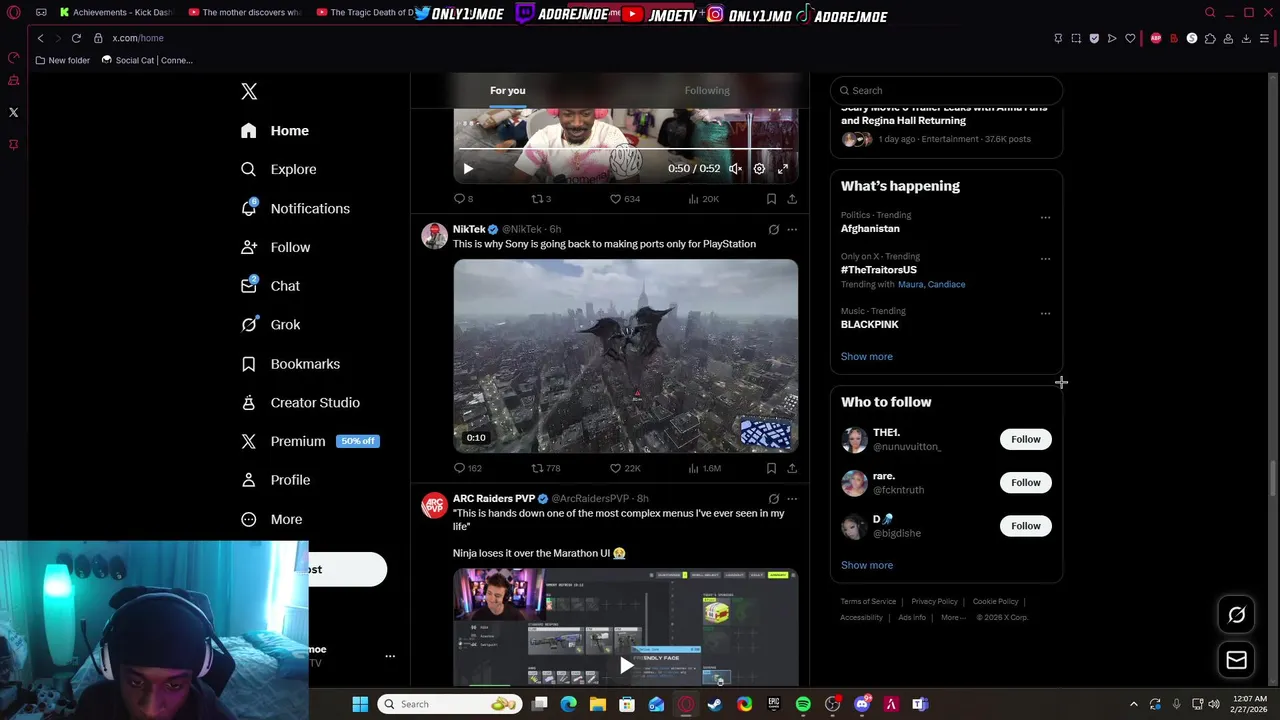Open account switcher dots in sidebar

click(390, 657)
